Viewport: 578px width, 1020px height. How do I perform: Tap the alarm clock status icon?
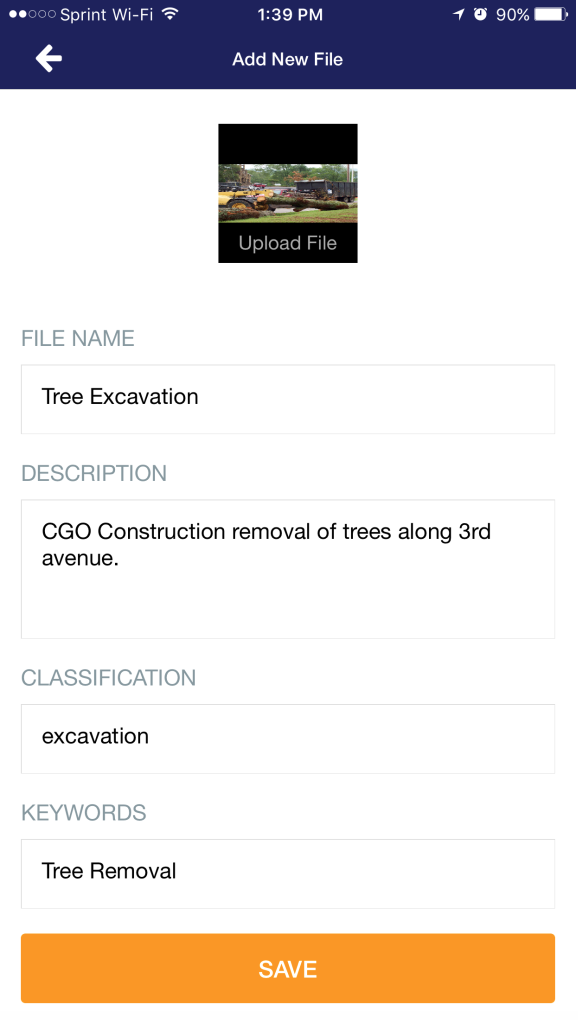pyautogui.click(x=480, y=14)
